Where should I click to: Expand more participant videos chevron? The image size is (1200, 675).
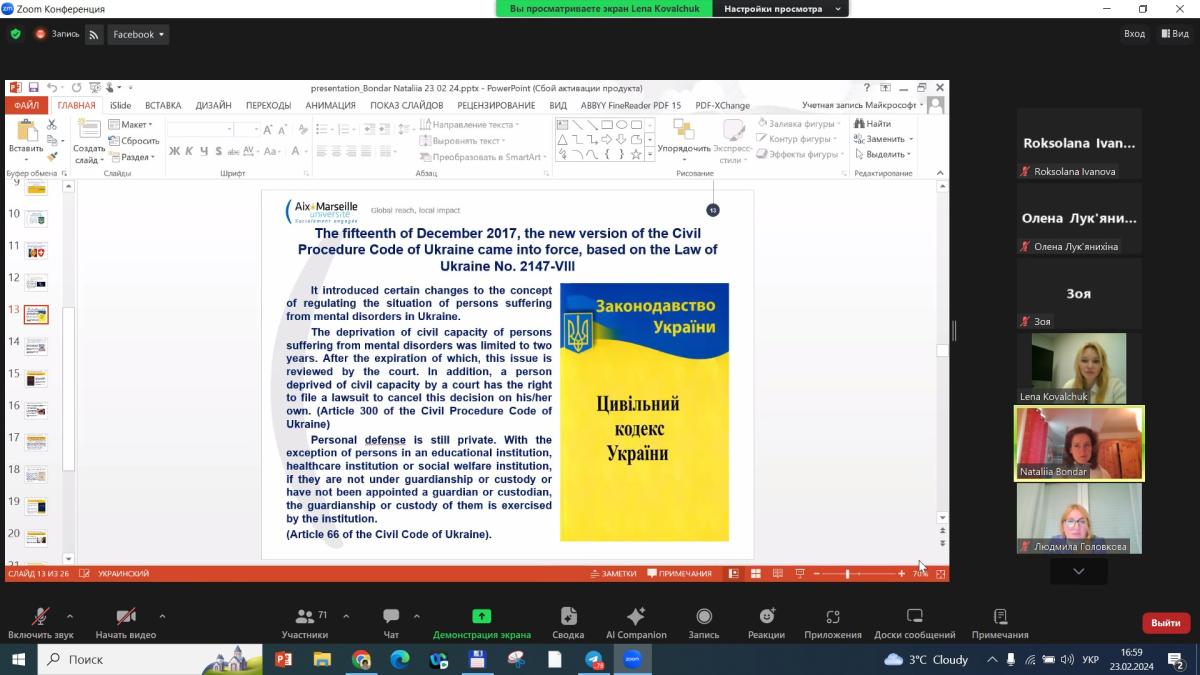point(1078,571)
